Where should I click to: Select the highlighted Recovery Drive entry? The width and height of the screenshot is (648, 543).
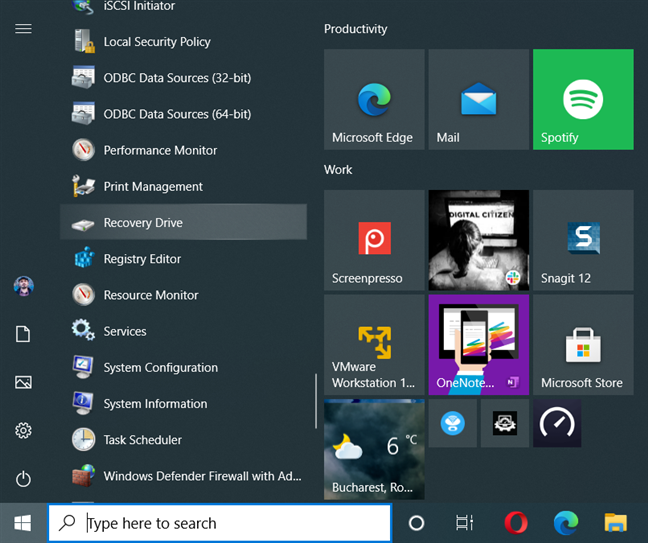click(x=183, y=222)
